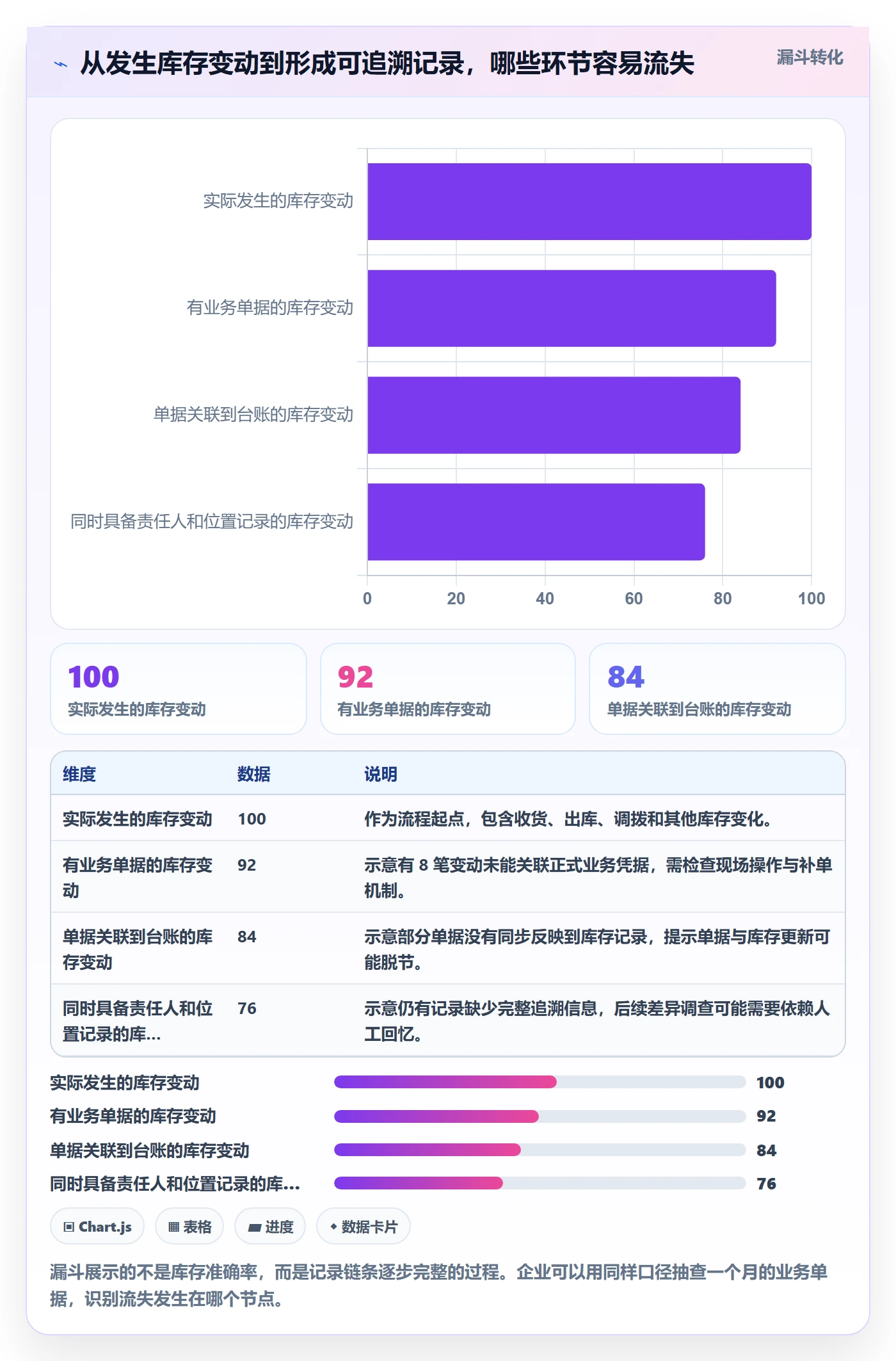This screenshot has width=896, height=1361.
Task: Click chart axis label 同时具备责任人和位置记录的库存变动
Action: (212, 522)
